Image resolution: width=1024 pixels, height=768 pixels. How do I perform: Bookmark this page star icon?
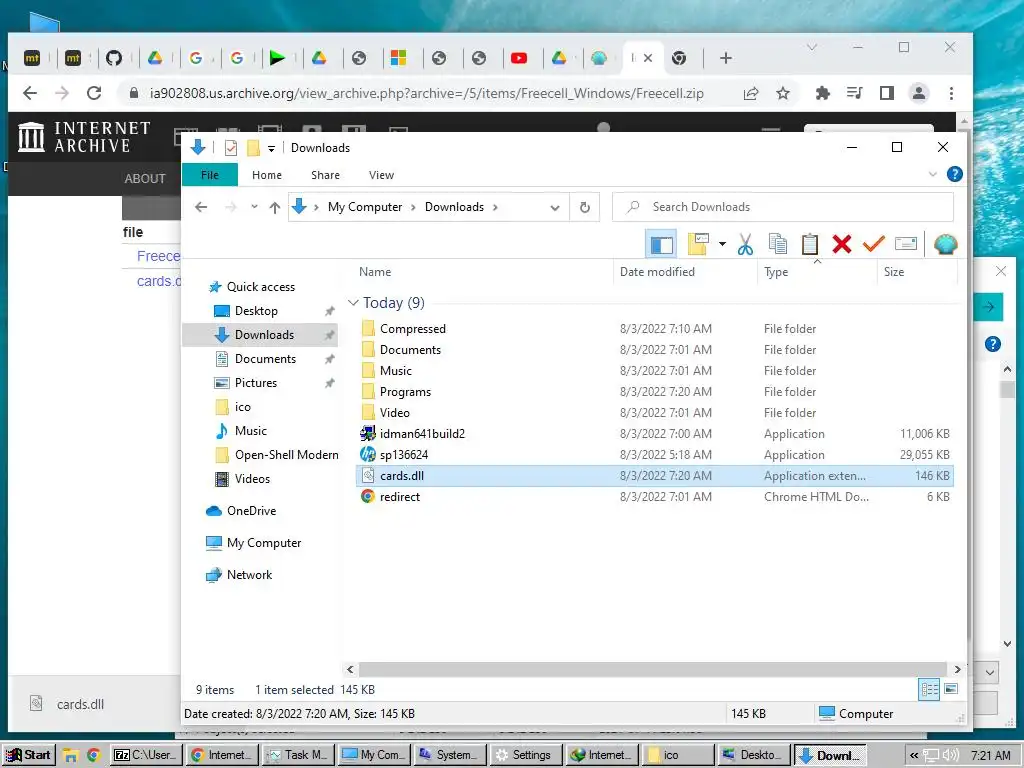click(783, 93)
